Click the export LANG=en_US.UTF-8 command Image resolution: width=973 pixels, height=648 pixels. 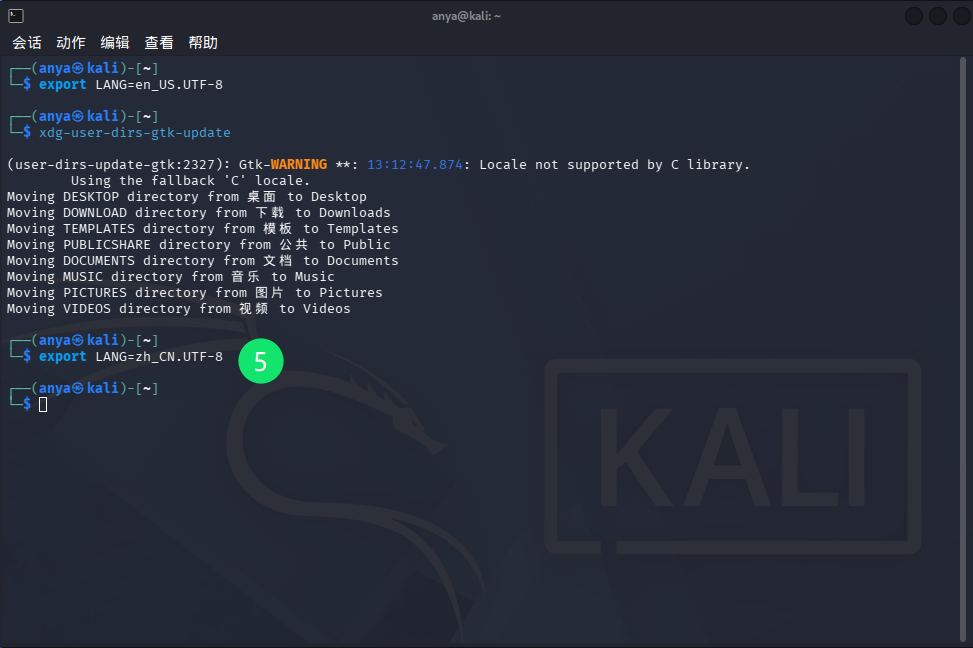tap(130, 85)
